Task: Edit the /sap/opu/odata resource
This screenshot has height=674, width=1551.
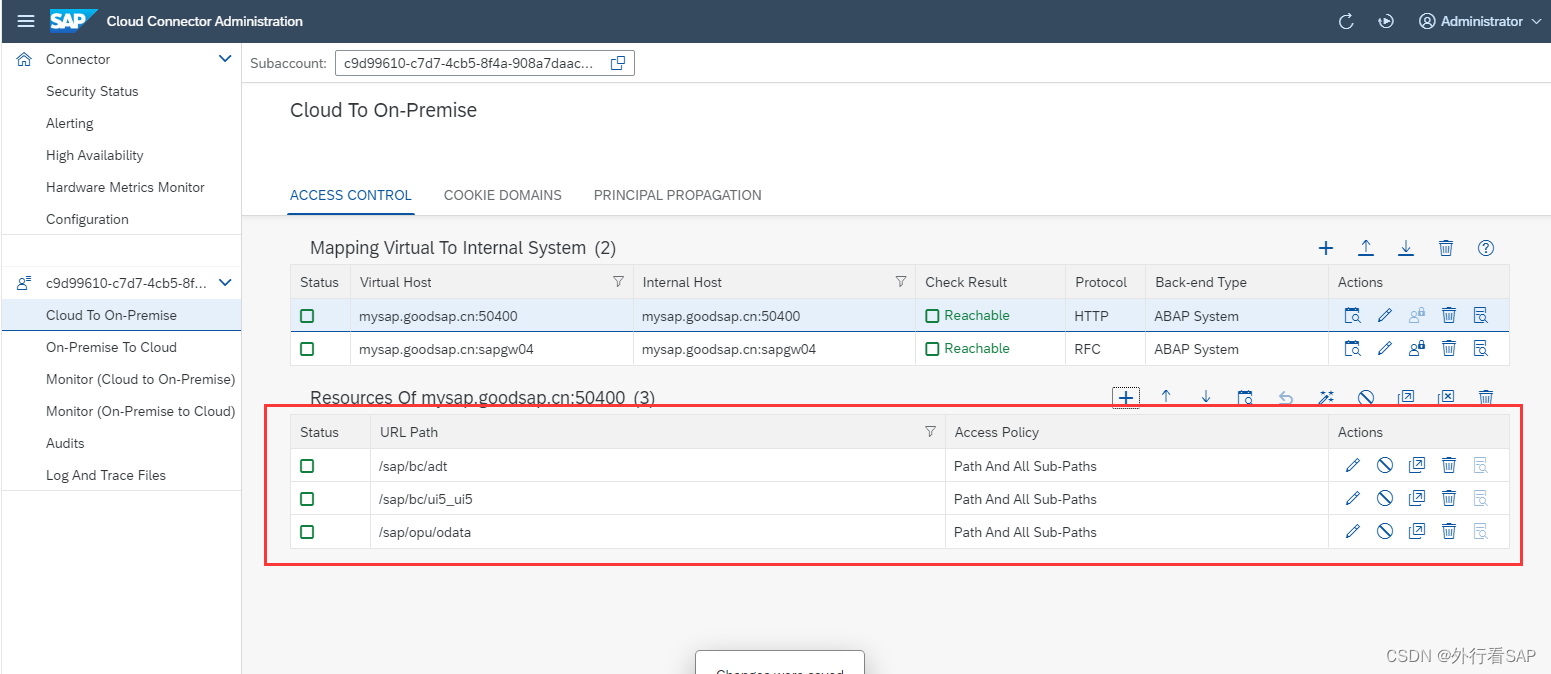Action: (x=1353, y=531)
